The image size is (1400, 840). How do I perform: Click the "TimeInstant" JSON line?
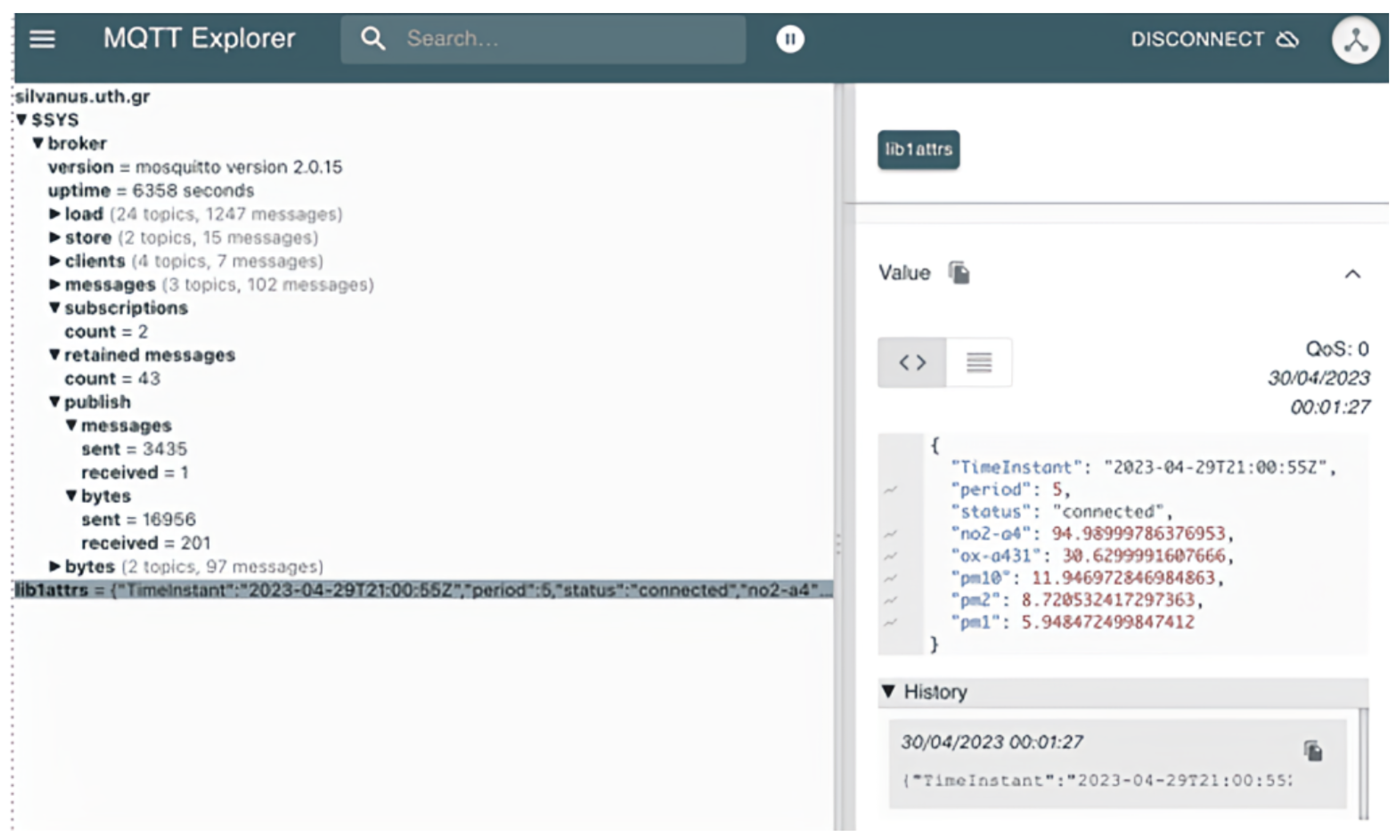(x=1144, y=467)
